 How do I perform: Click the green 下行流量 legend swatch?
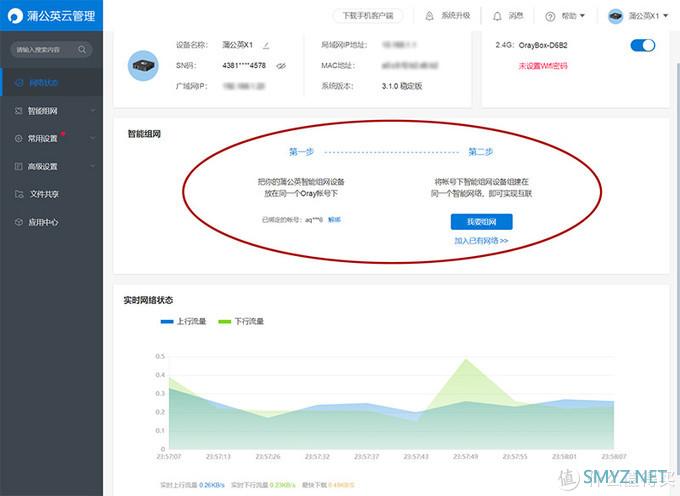[225, 322]
